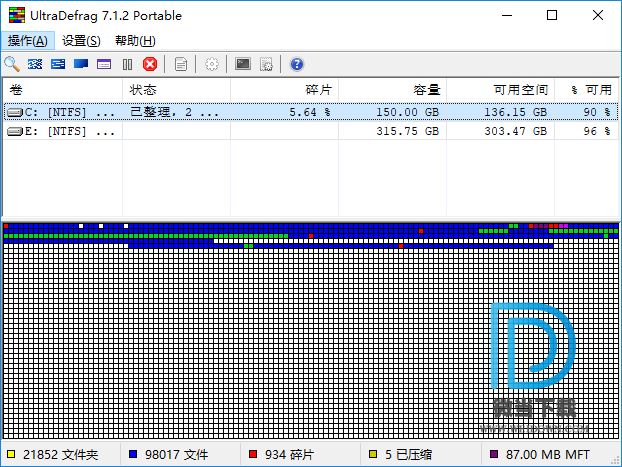Screen dimensions: 622x467
Task: Click the Analyze magnifier toolbar icon
Action: 12,64
